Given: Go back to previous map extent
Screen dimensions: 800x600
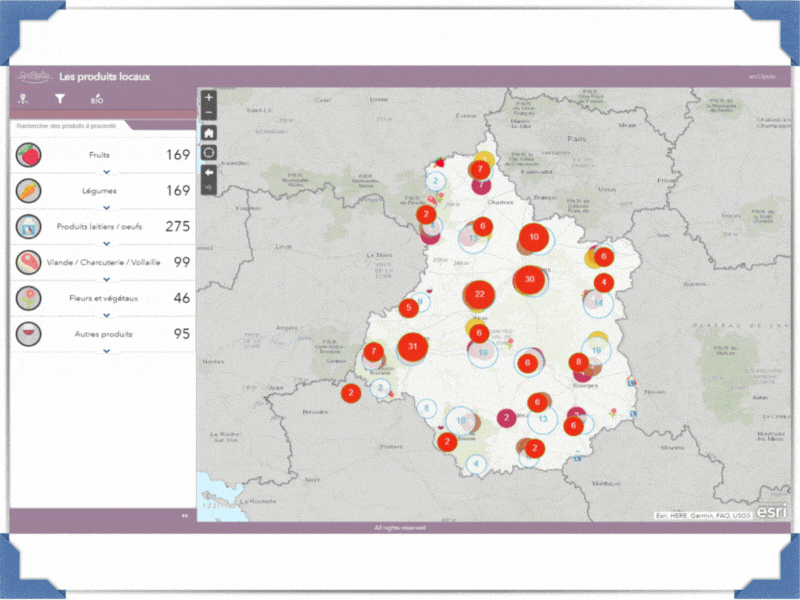Looking at the screenshot, I should click(x=209, y=172).
